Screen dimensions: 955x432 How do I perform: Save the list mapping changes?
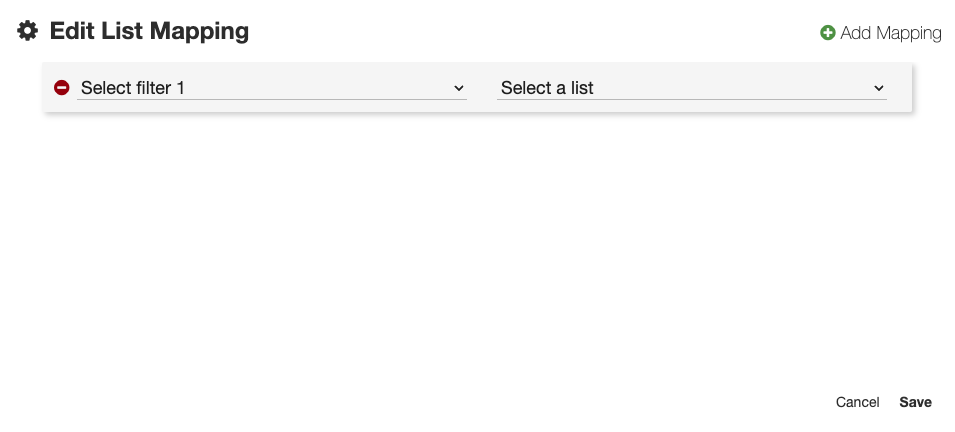(x=915, y=402)
